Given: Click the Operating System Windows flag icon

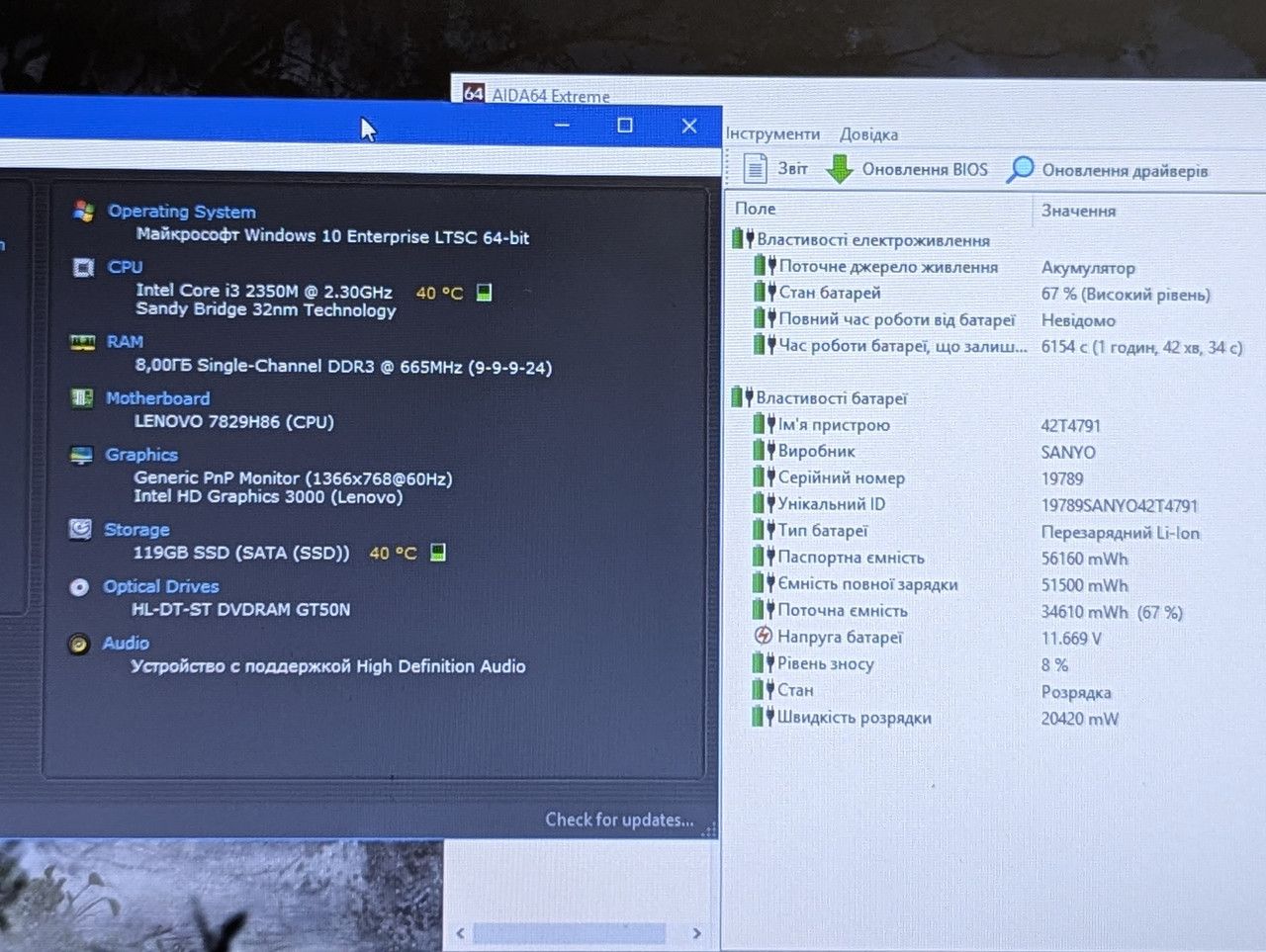Looking at the screenshot, I should pyautogui.click(x=83, y=211).
